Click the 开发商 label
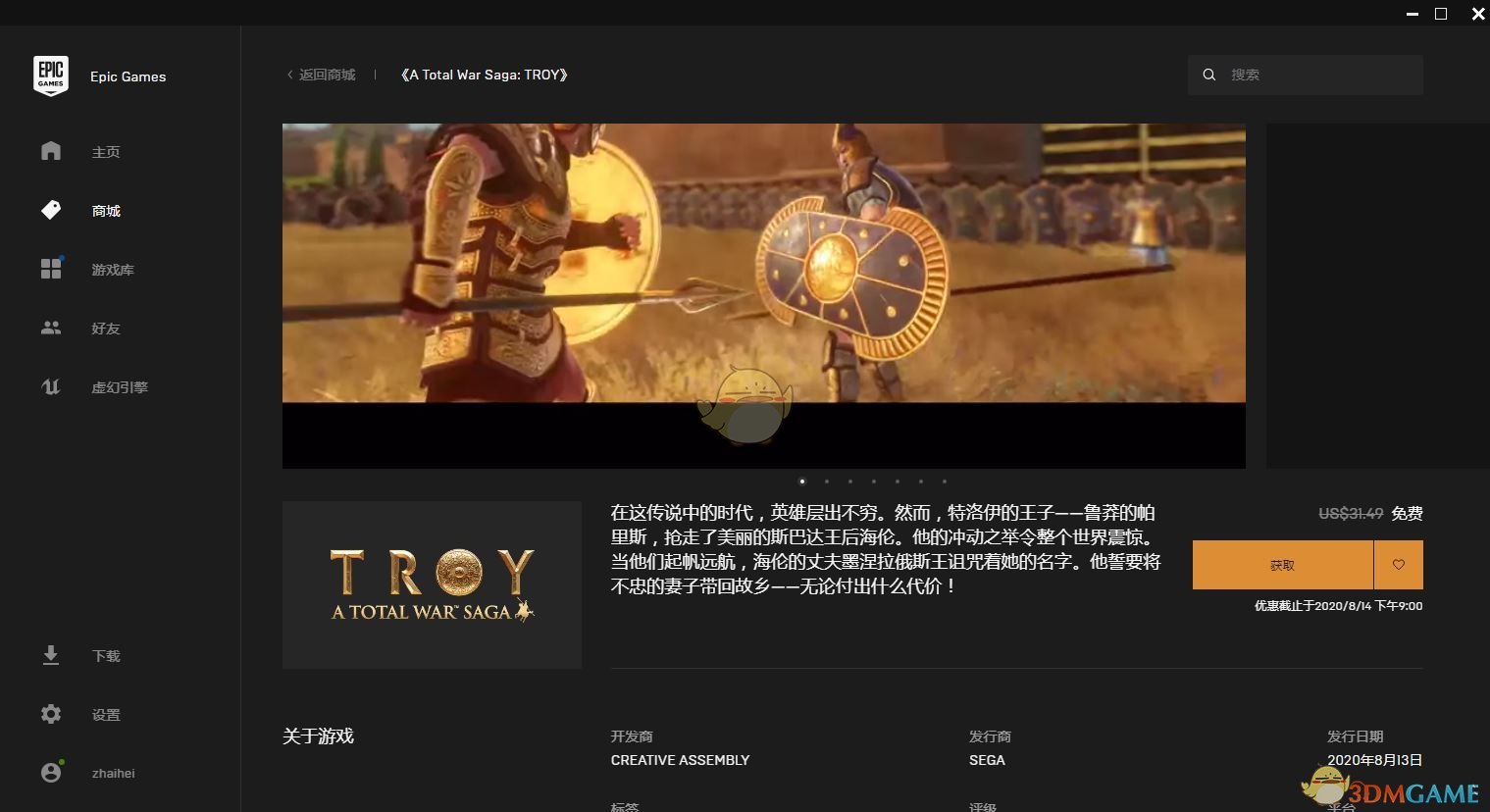The image size is (1490, 812). click(x=632, y=736)
